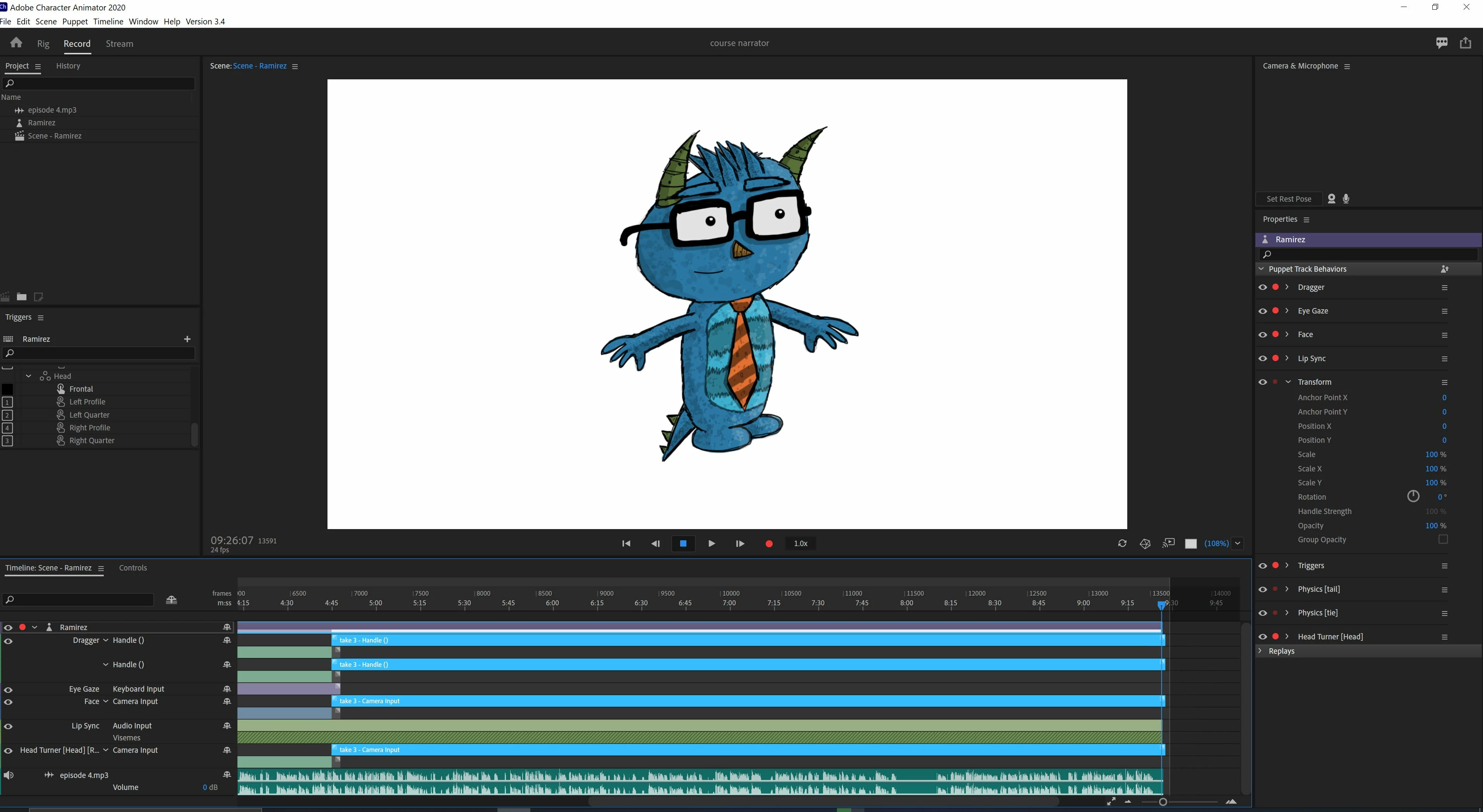Jump to start of the scene

tap(626, 543)
